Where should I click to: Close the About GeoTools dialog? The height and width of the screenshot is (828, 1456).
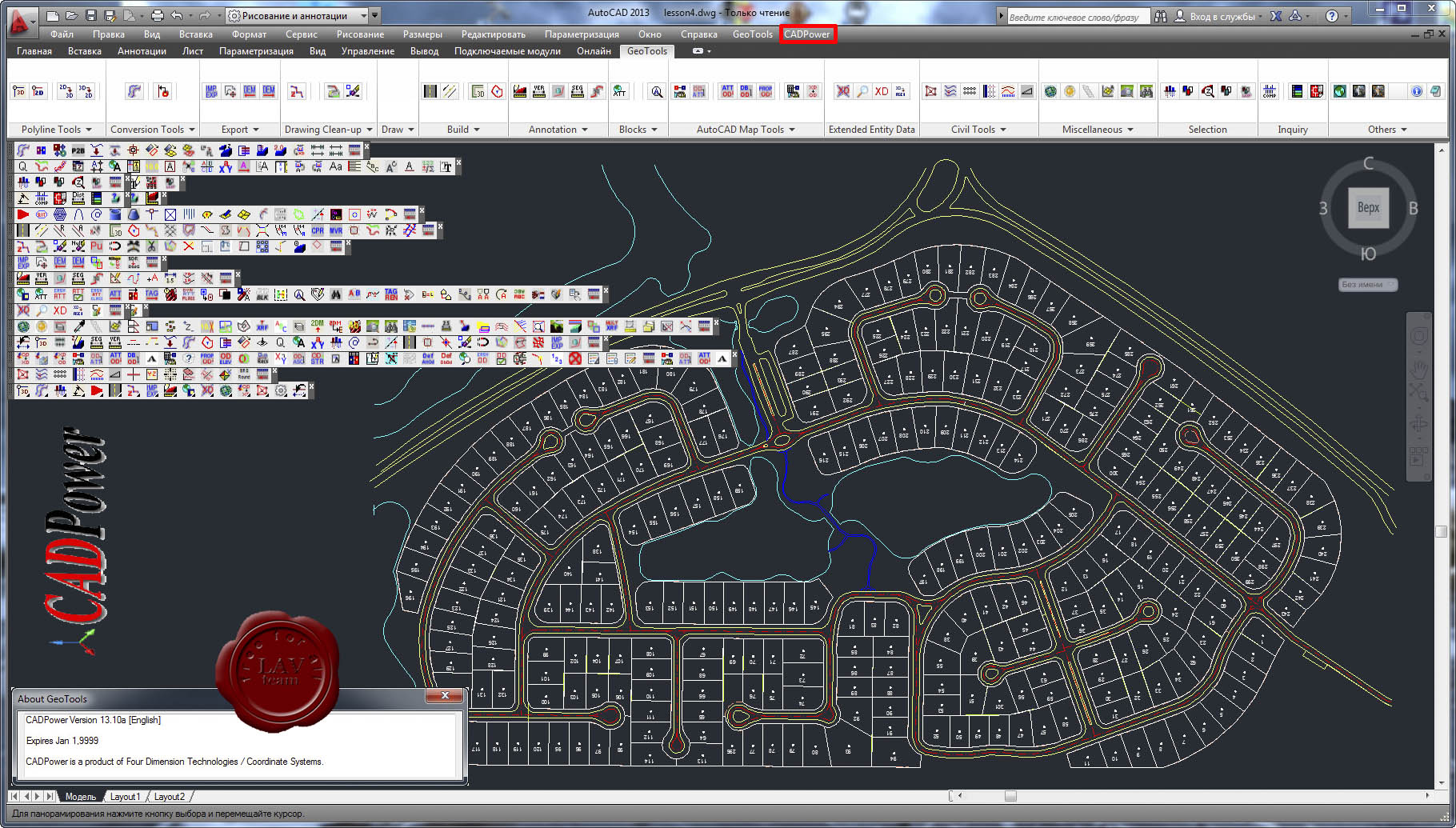pos(445,695)
